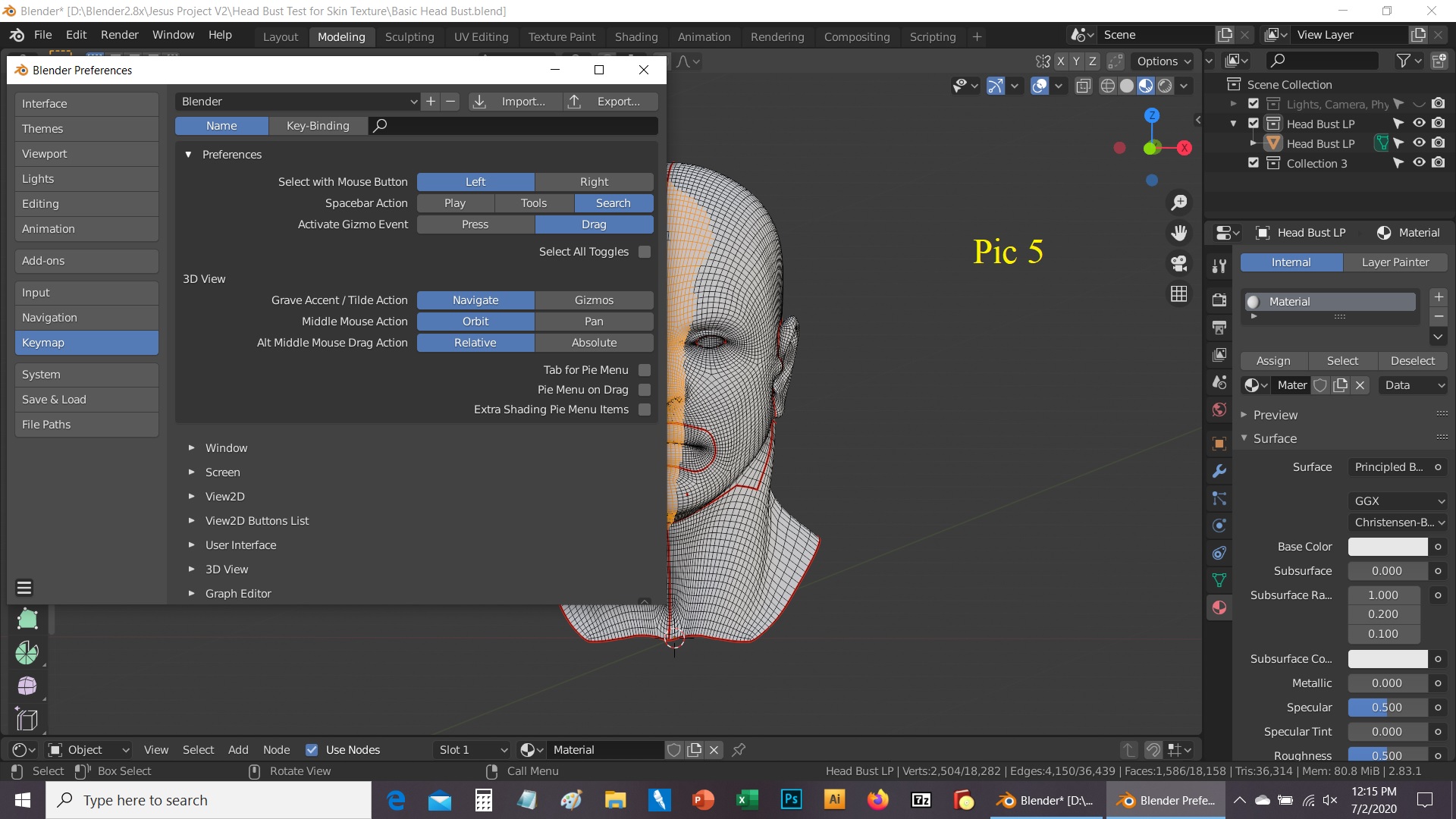Click the keymap search field

click(516, 126)
